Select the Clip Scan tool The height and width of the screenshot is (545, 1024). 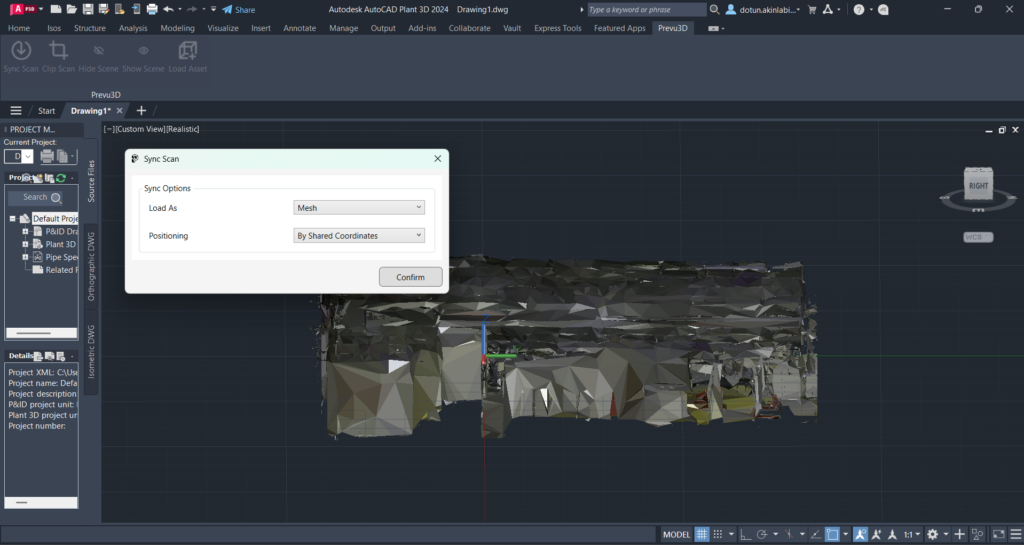coord(59,51)
